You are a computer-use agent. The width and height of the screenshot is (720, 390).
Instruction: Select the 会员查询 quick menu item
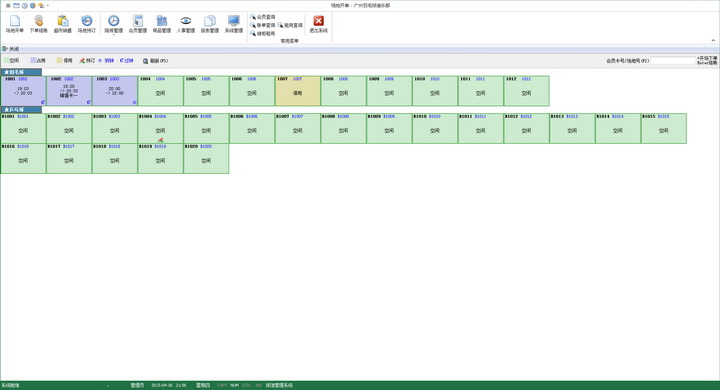tap(263, 17)
